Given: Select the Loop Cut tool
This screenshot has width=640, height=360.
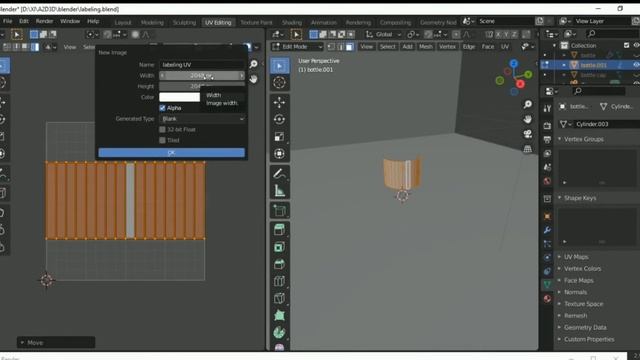Looking at the screenshot, I should click(x=280, y=281).
